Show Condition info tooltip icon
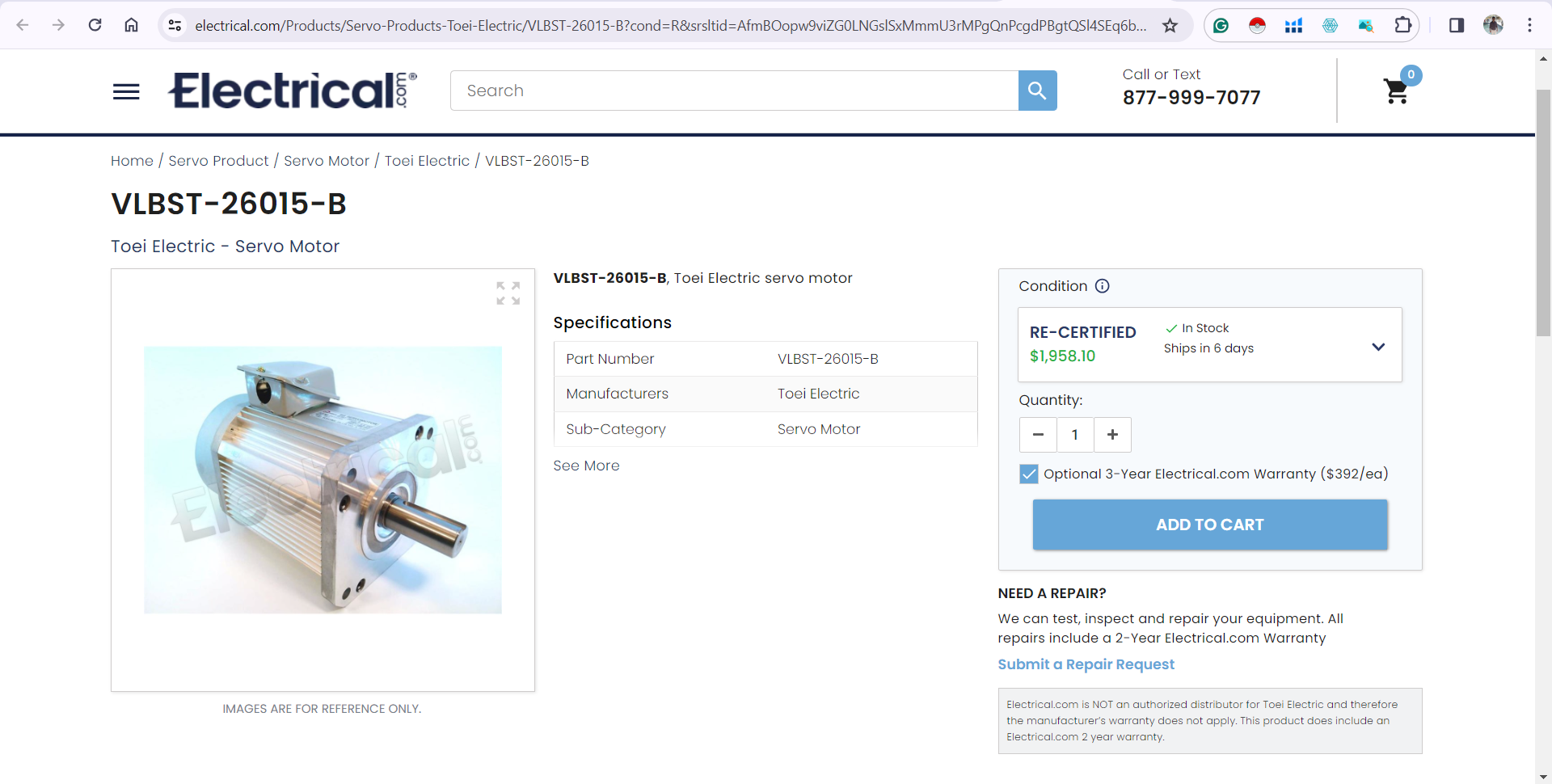The image size is (1552, 784). [1103, 286]
